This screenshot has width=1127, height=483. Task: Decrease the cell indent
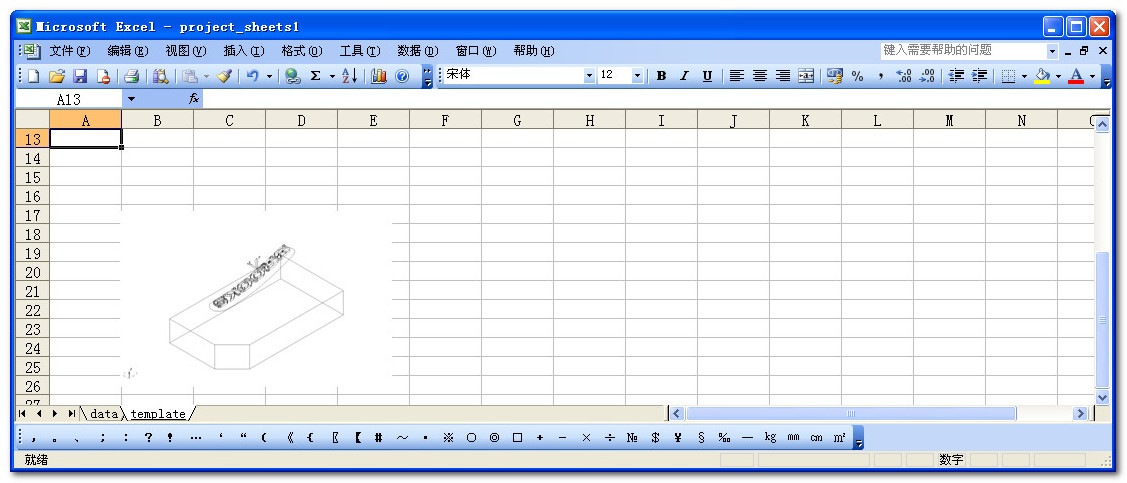point(956,76)
